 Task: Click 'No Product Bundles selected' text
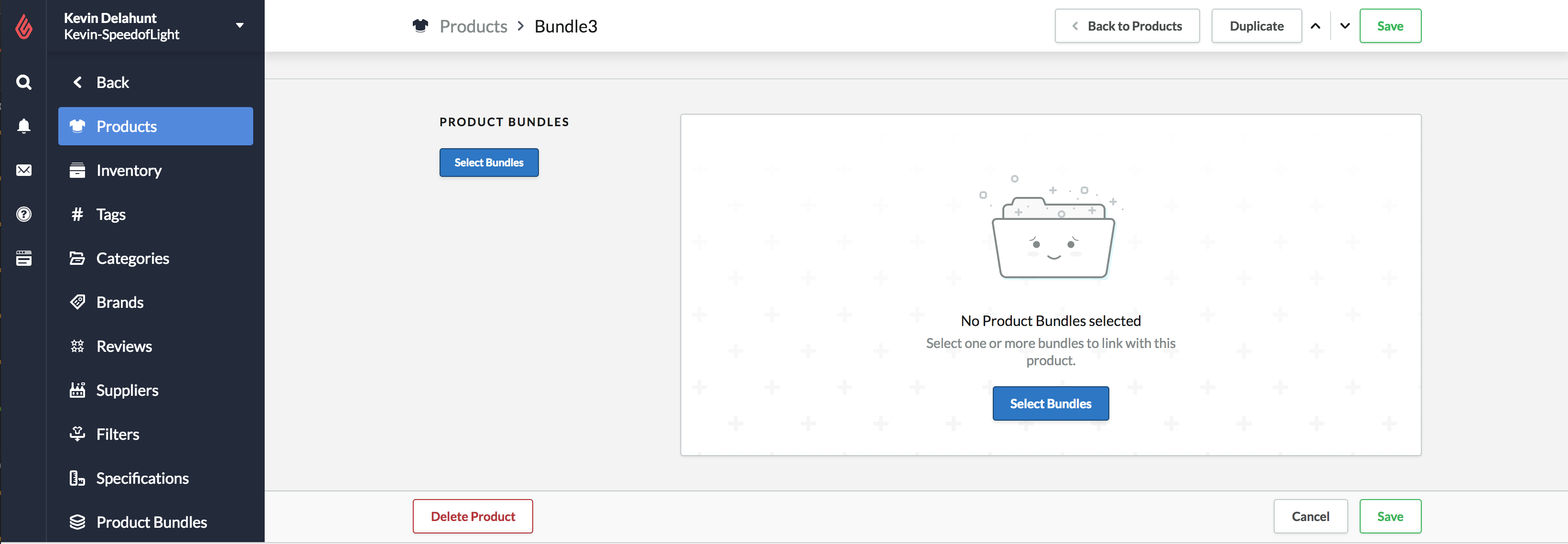(x=1051, y=320)
